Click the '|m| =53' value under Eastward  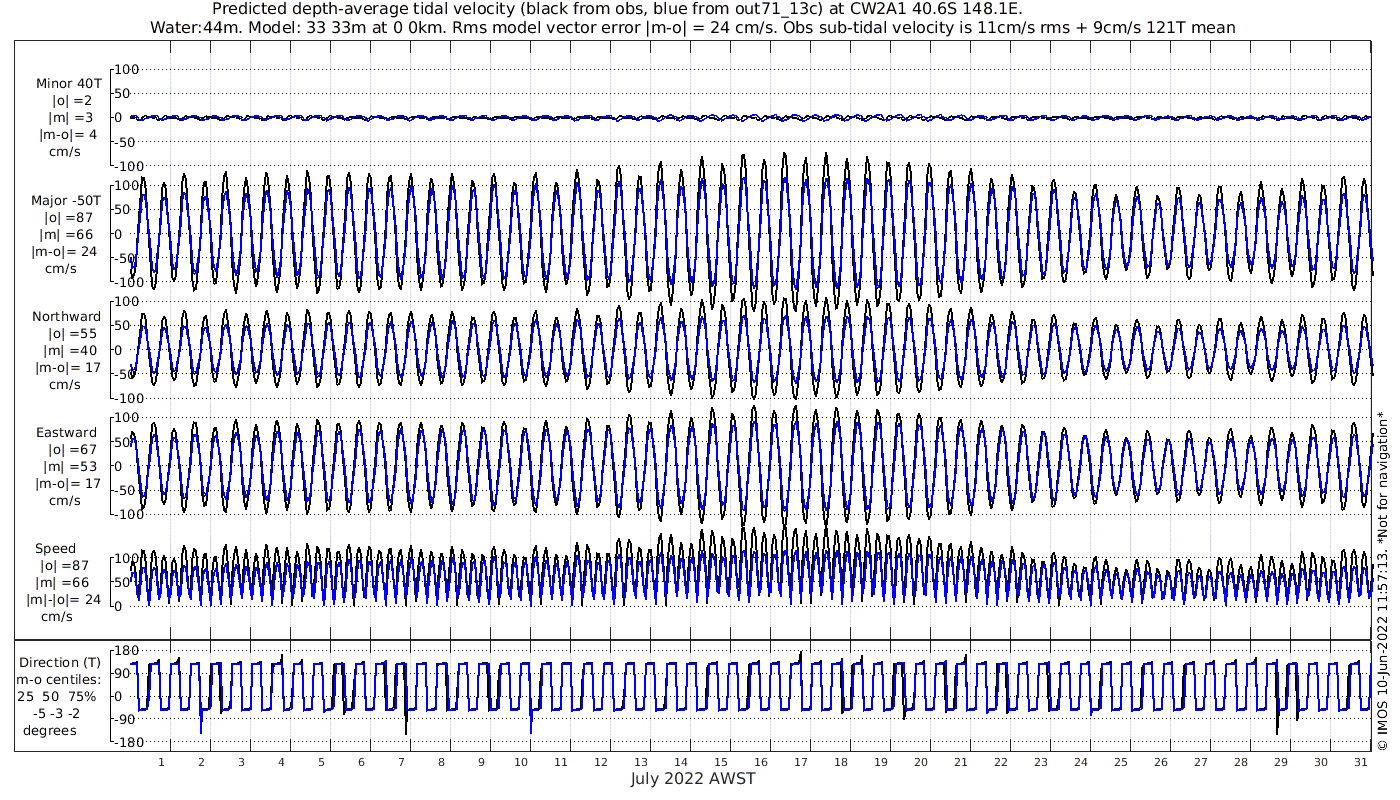[71, 467]
